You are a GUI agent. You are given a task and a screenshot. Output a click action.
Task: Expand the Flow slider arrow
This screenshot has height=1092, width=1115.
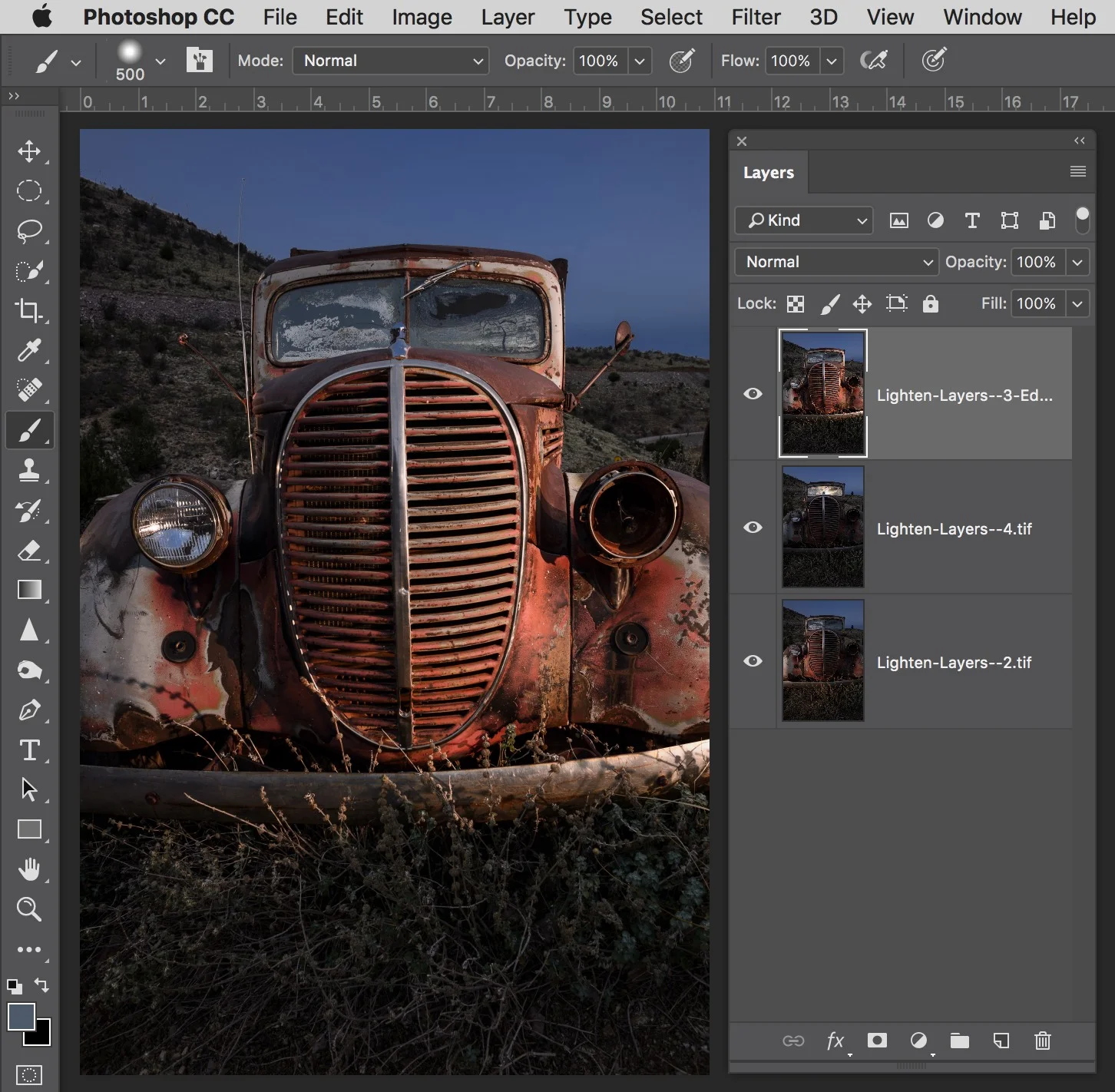832,61
